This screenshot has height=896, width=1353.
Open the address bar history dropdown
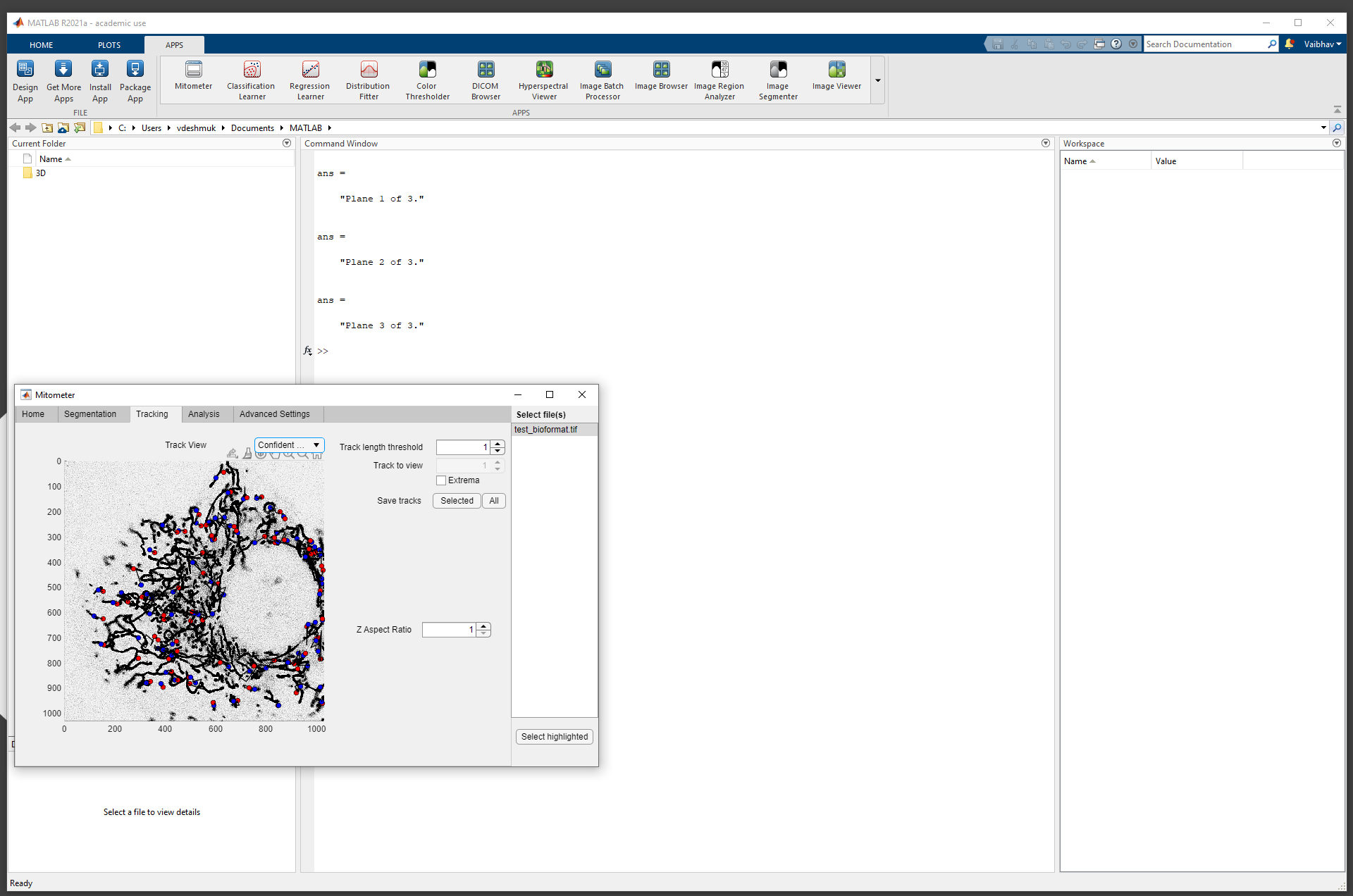click(x=1323, y=127)
